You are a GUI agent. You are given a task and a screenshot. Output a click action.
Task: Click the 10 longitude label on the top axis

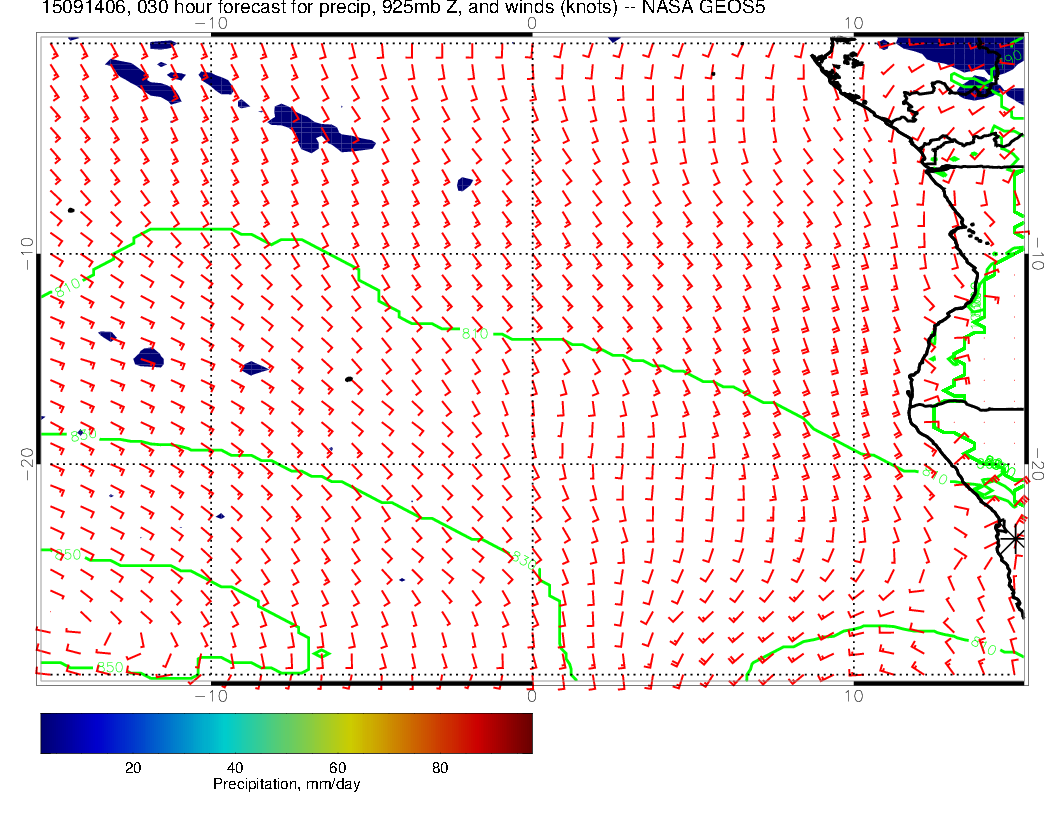pos(853,23)
